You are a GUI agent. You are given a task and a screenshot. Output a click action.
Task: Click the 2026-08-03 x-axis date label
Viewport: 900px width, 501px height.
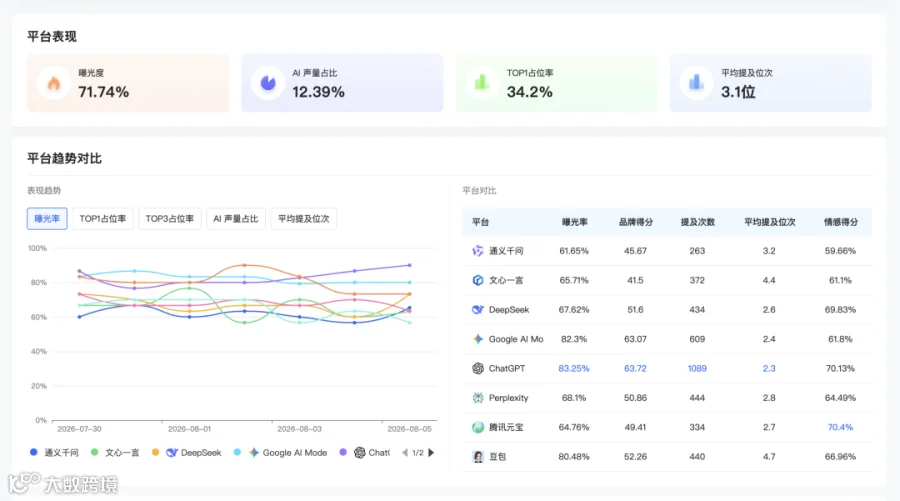[x=300, y=429]
